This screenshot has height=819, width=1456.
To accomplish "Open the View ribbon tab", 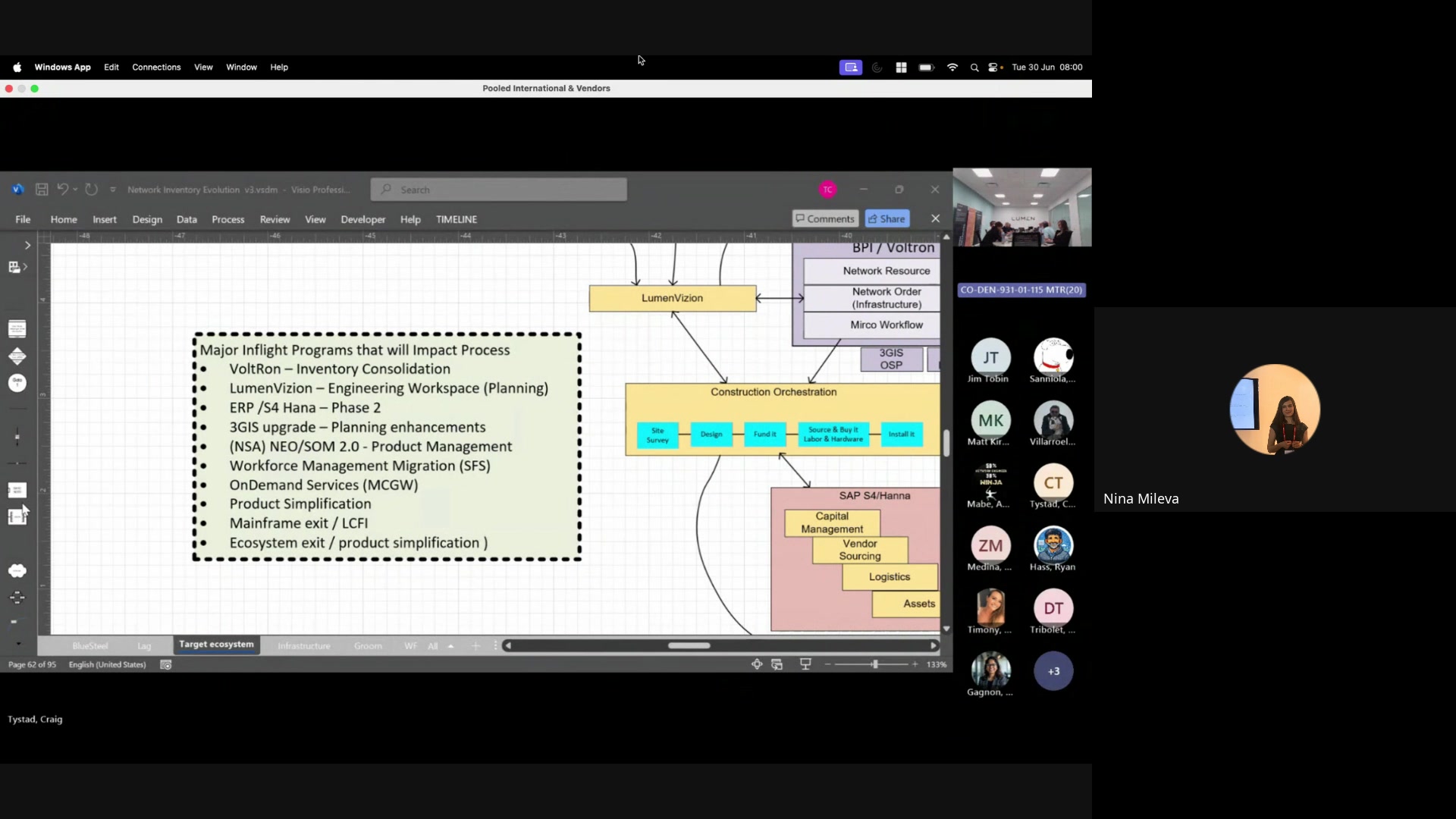I will [x=315, y=219].
